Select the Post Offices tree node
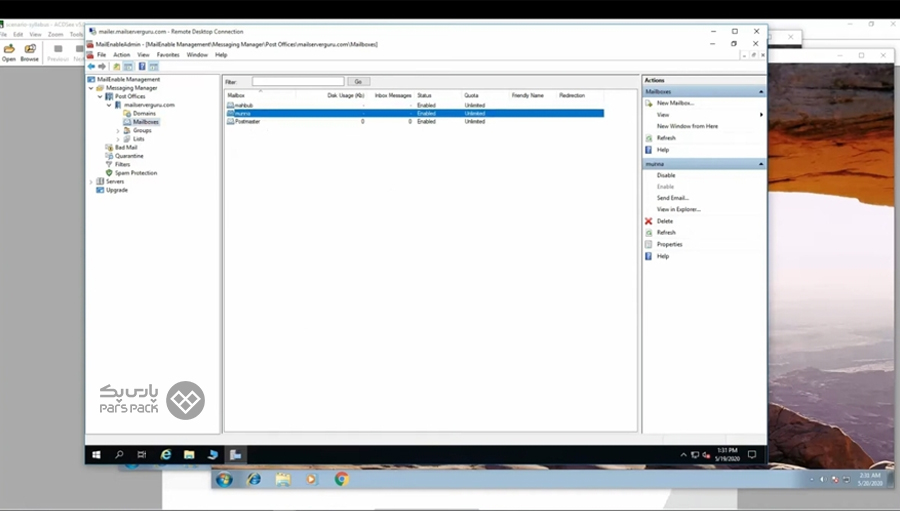 coord(130,96)
